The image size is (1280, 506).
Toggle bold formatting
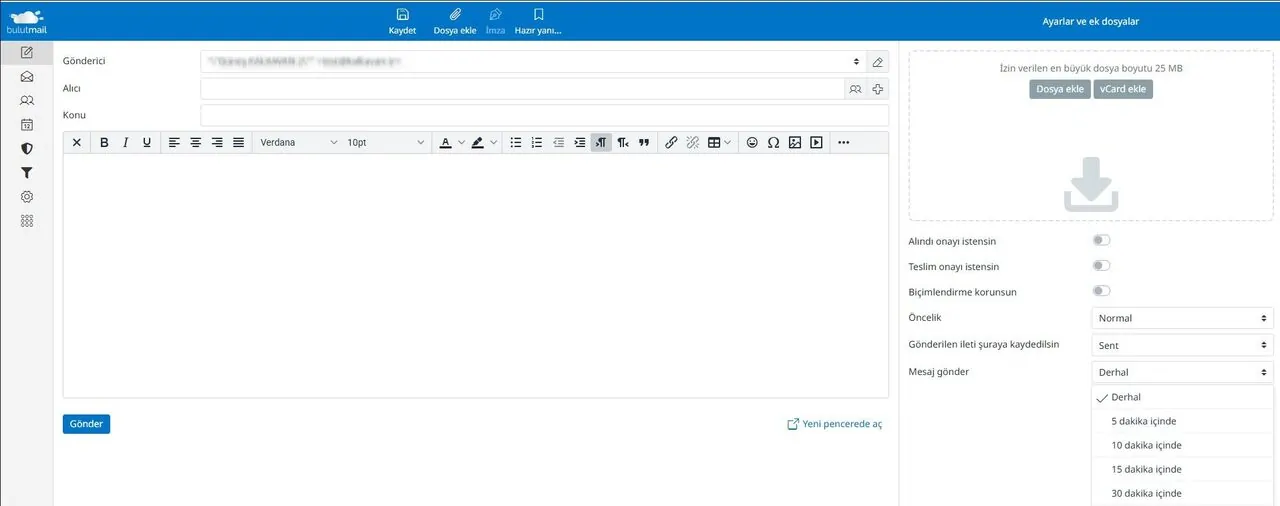click(x=104, y=143)
